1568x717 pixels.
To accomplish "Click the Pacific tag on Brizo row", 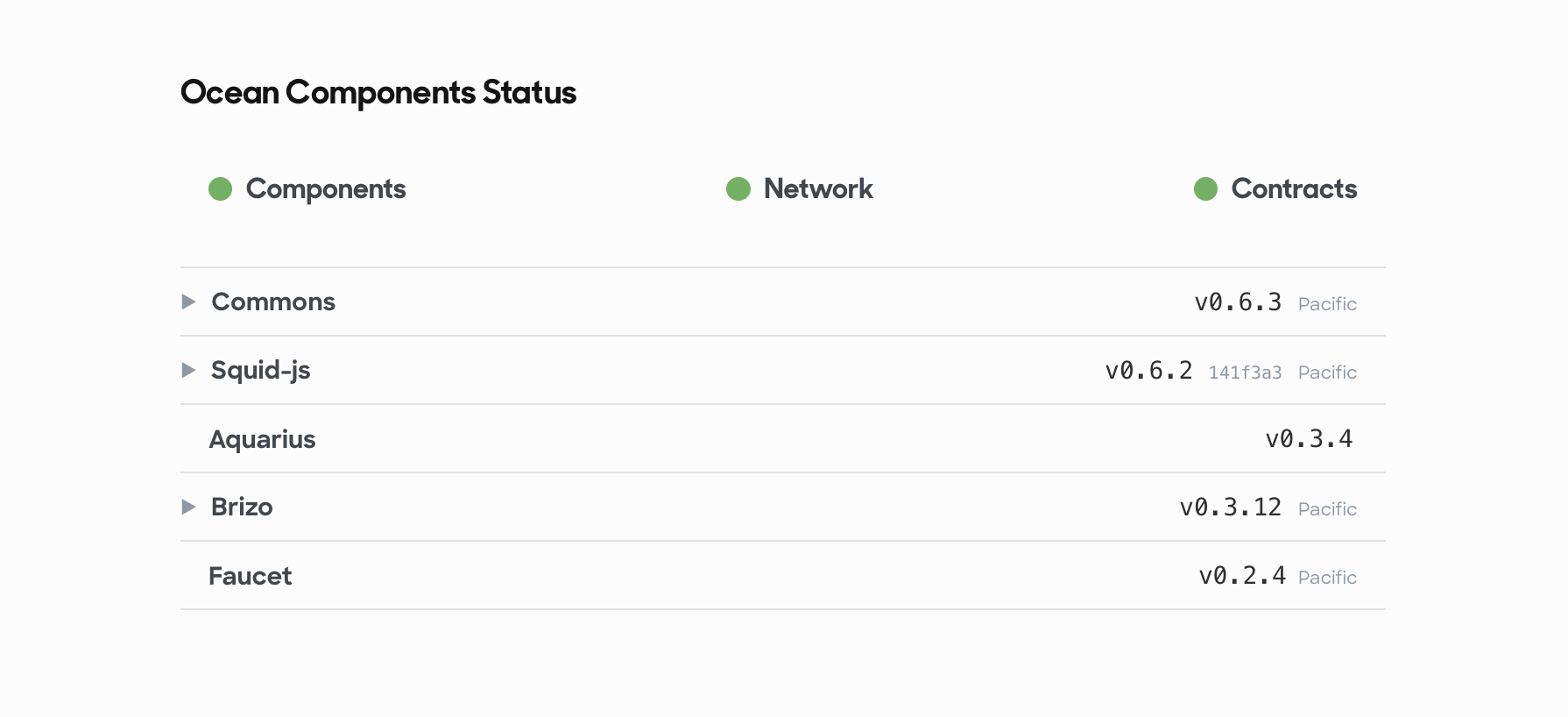I will pos(1327,509).
